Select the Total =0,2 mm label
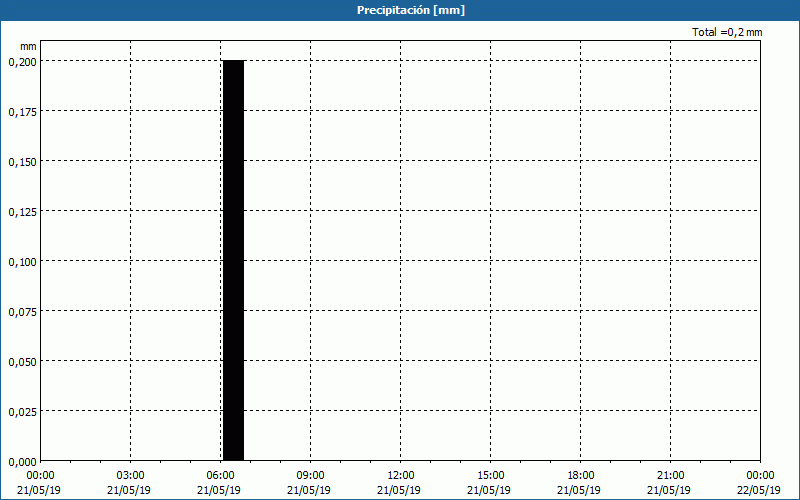Viewport: 800px width, 500px height. (727, 32)
